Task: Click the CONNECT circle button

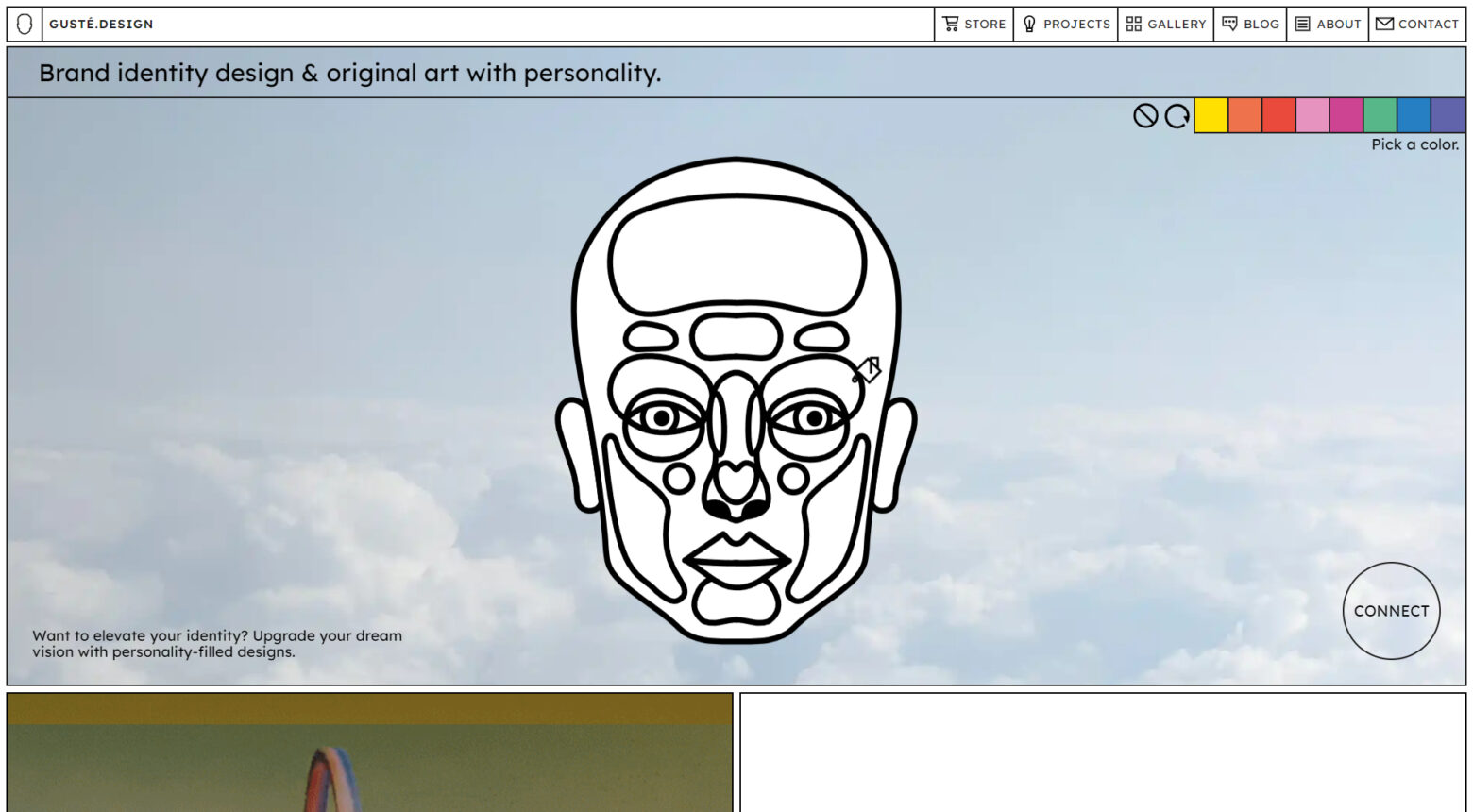Action: [1390, 611]
